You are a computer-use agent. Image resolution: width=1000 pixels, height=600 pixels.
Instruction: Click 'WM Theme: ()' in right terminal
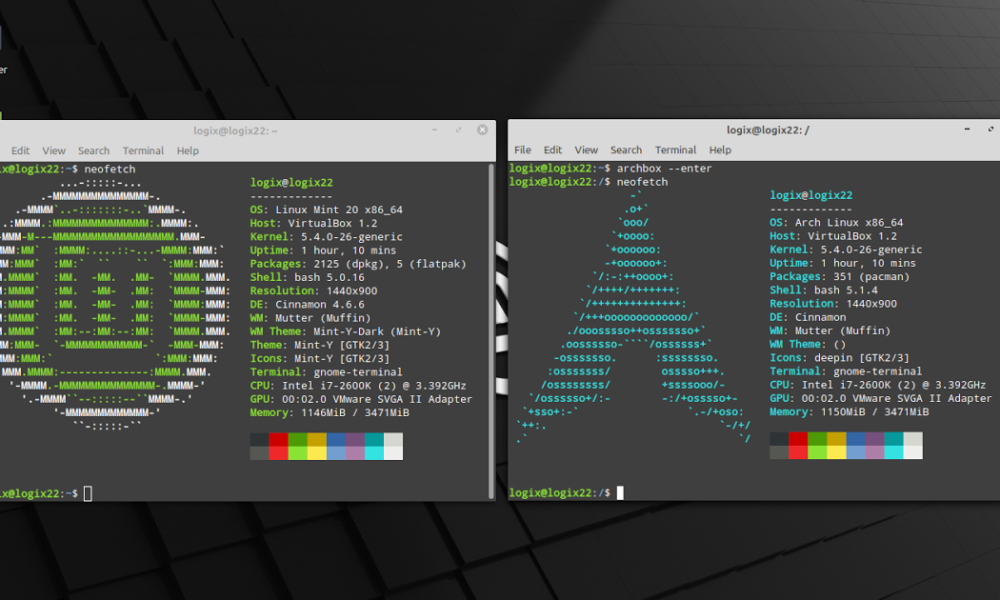(807, 344)
